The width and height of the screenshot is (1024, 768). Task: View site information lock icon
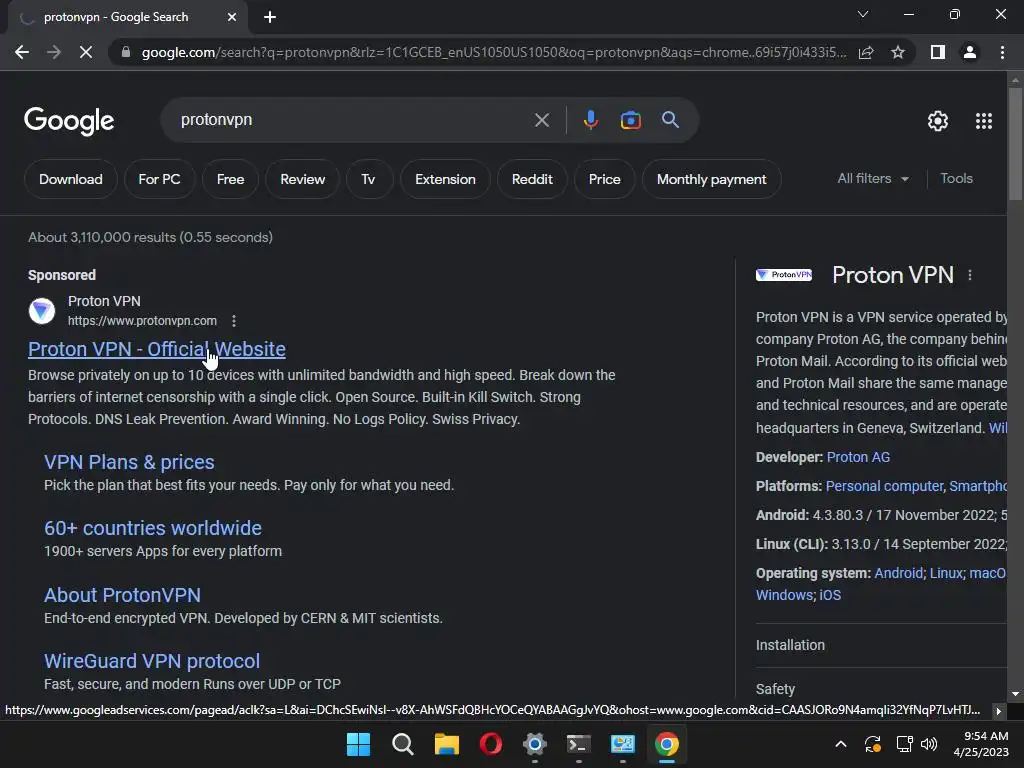(x=126, y=52)
